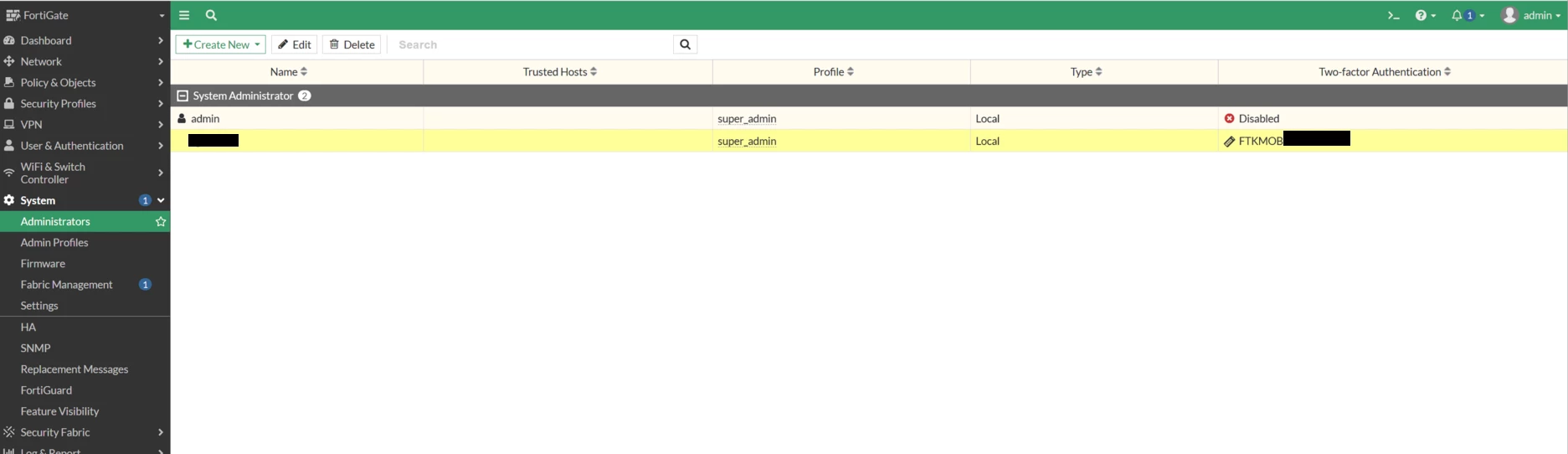Focus the Search input field
The height and width of the screenshot is (454, 1568).
[532, 44]
